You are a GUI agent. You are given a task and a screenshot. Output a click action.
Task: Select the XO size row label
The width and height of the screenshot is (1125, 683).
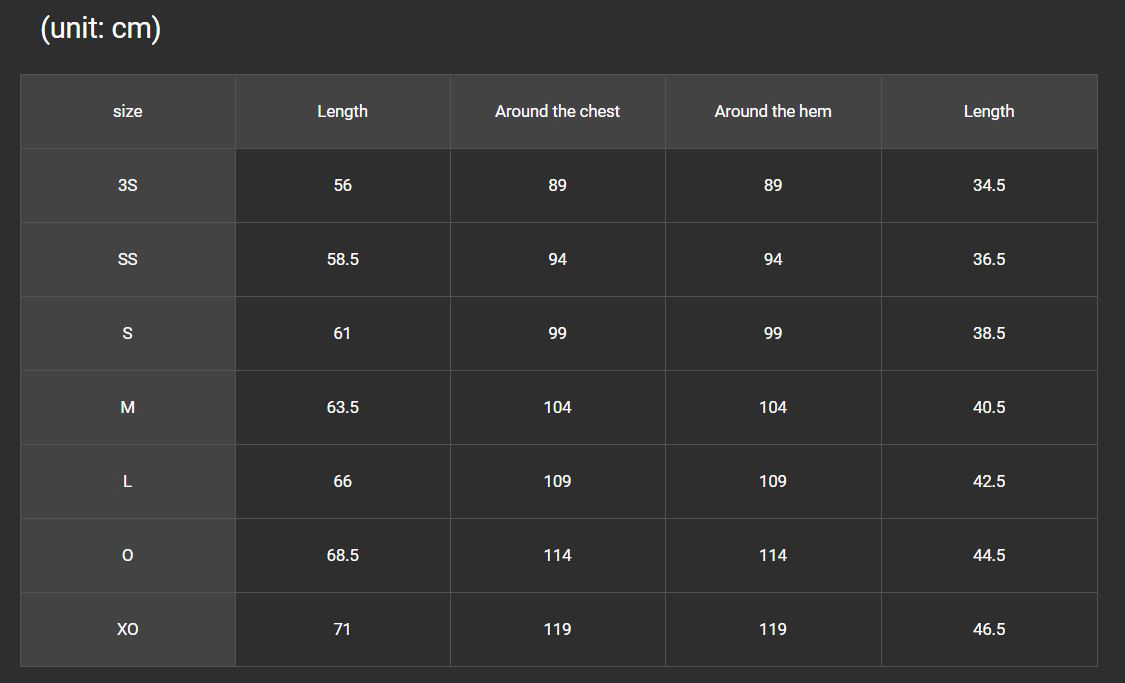(x=128, y=629)
